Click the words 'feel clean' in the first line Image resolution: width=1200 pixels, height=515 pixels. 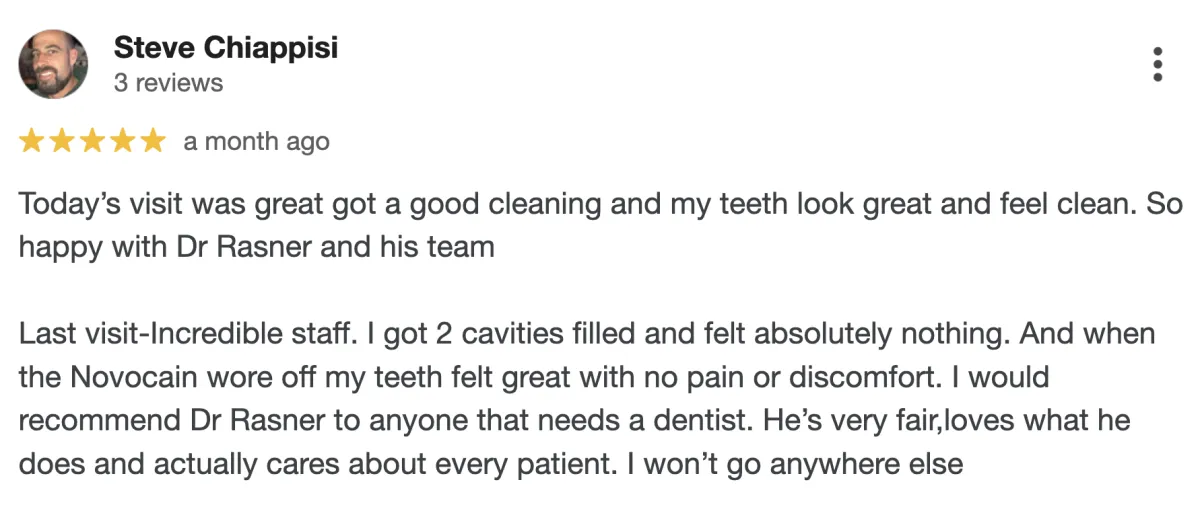coord(1067,205)
